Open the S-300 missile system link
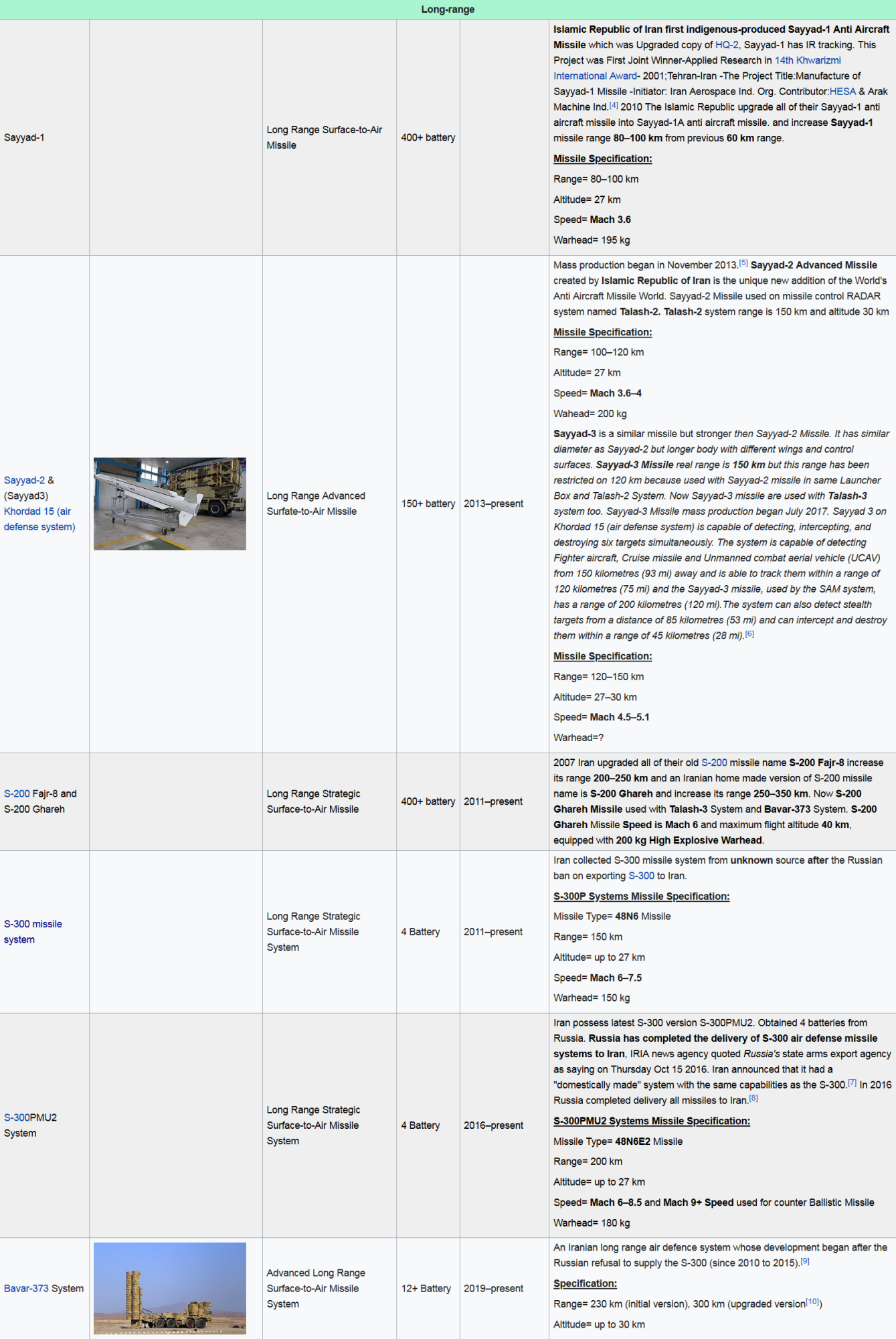Viewport: 896px width, 1339px height. point(33,932)
